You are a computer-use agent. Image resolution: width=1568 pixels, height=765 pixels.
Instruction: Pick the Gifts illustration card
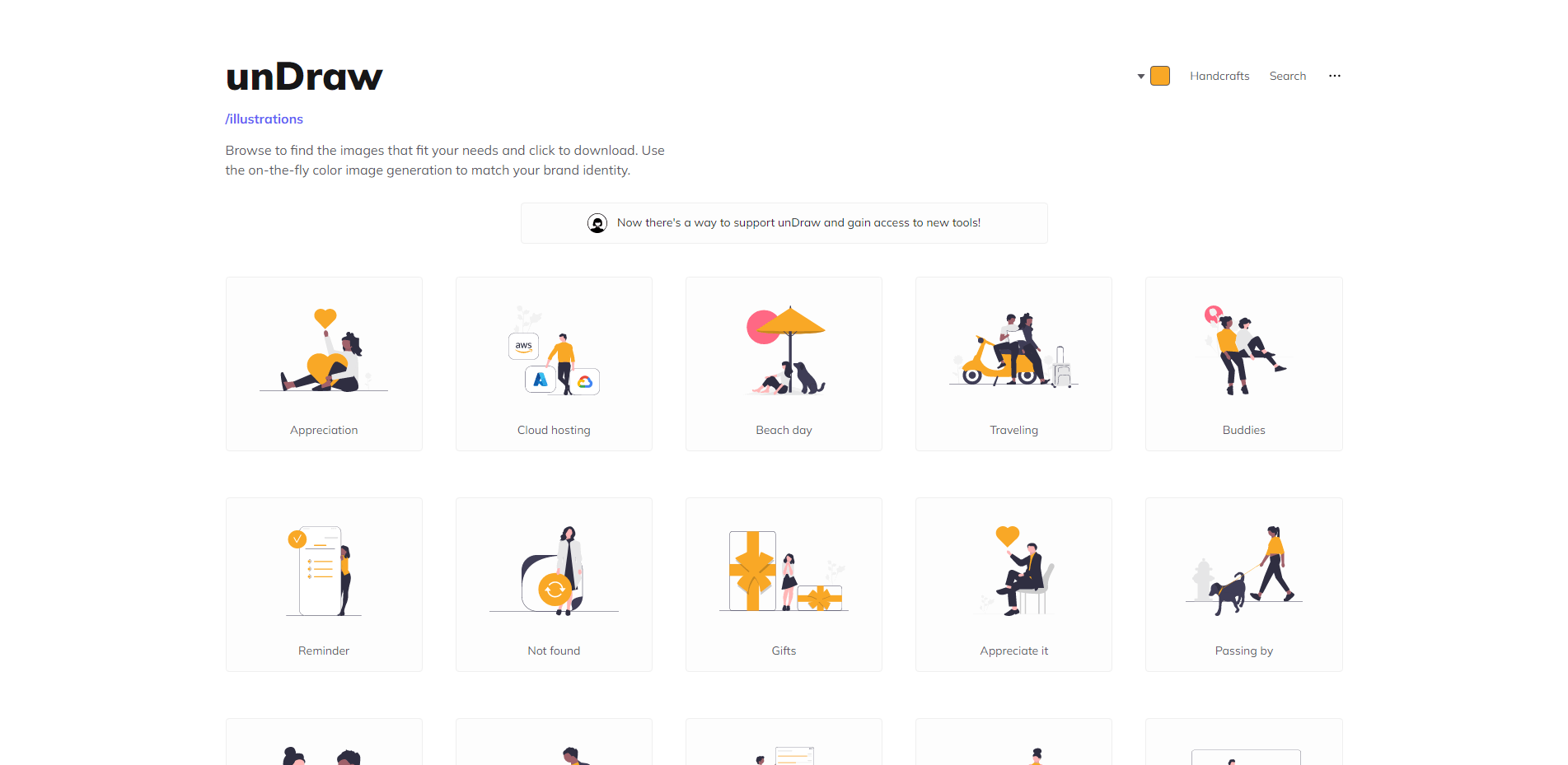pos(784,585)
